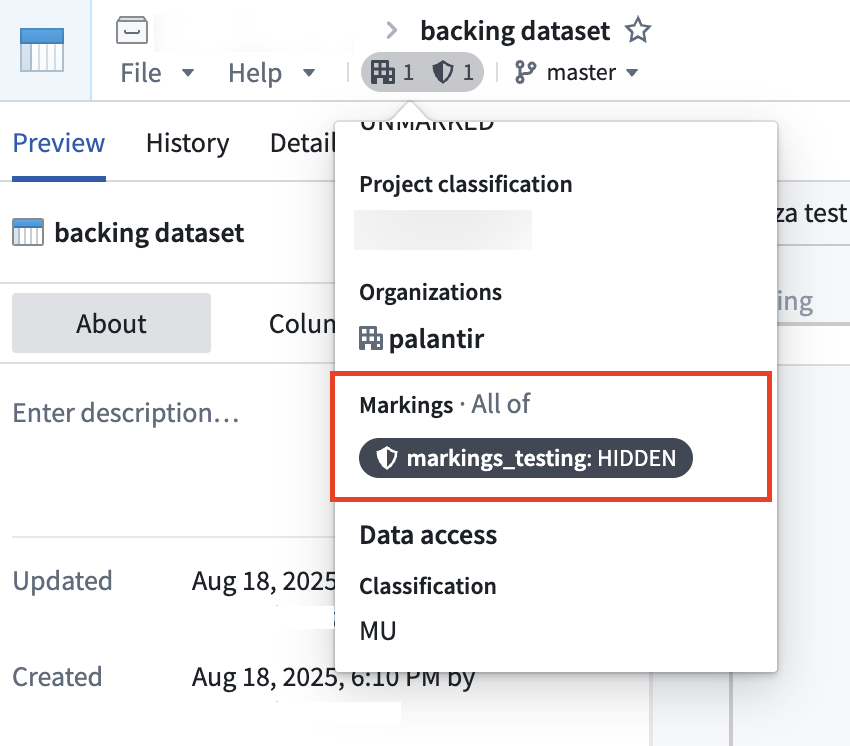This screenshot has height=746, width=850.
Task: Click the shield icon on the markings_testing tag
Action: (387, 458)
